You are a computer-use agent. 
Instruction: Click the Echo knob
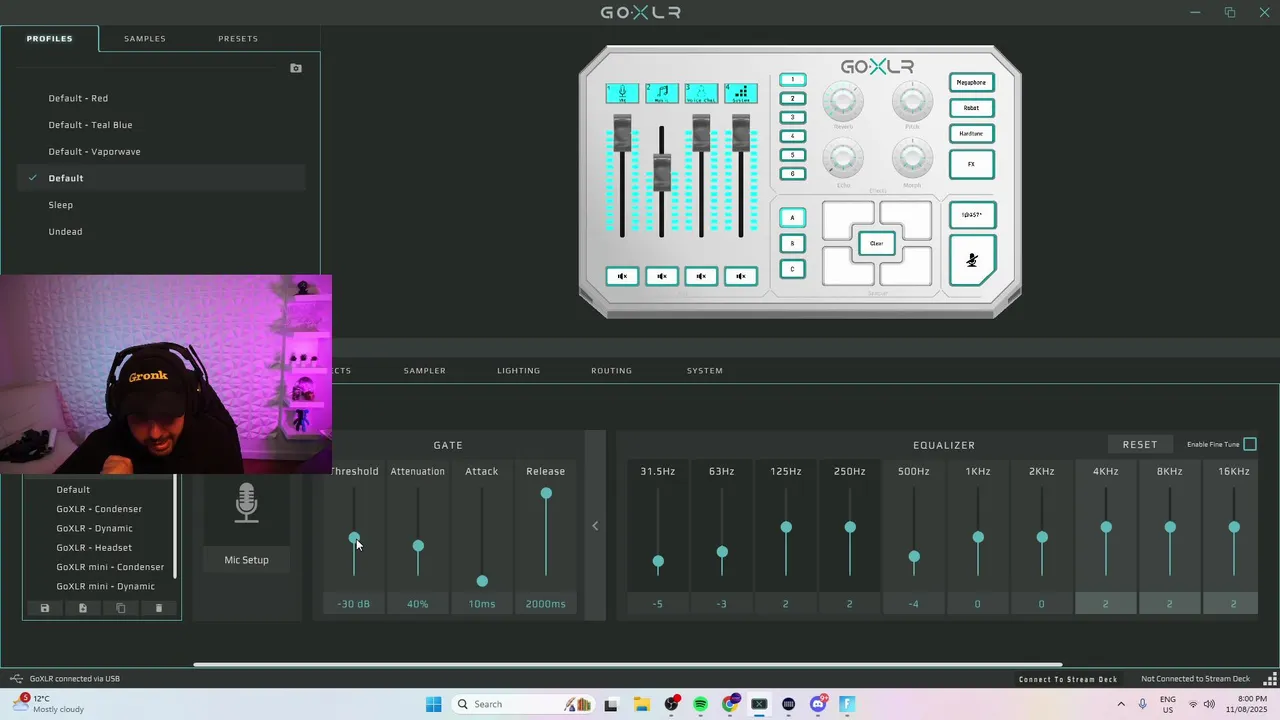(843, 159)
